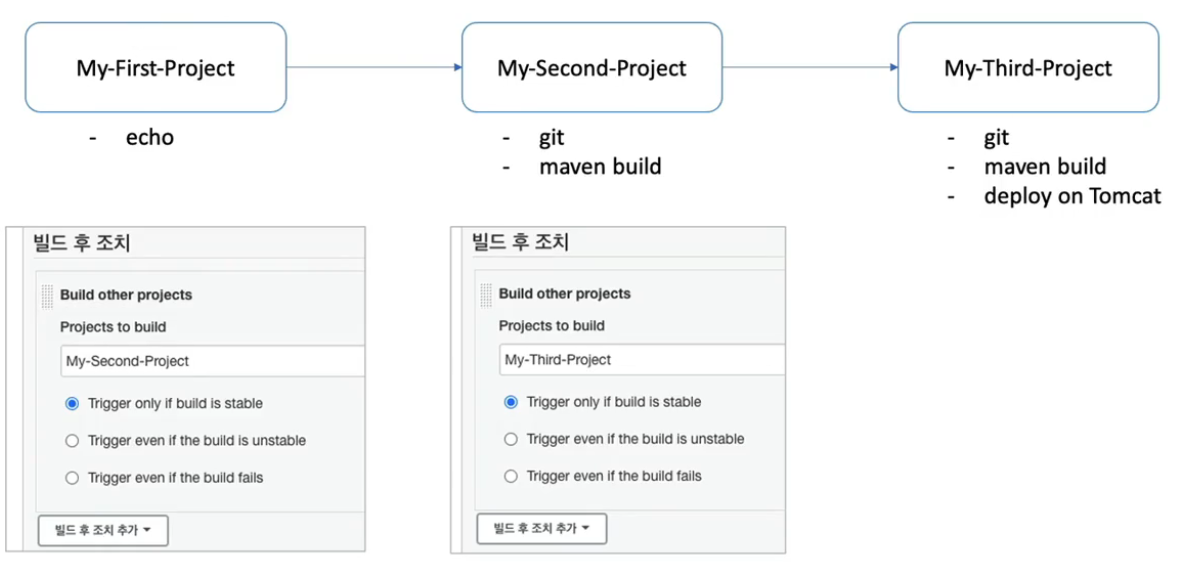Image resolution: width=1177 pixels, height=568 pixels.
Task: Open the '빌드 후 조치 추가' dropdown under My-Second-Project settings
Action: click(x=103, y=531)
